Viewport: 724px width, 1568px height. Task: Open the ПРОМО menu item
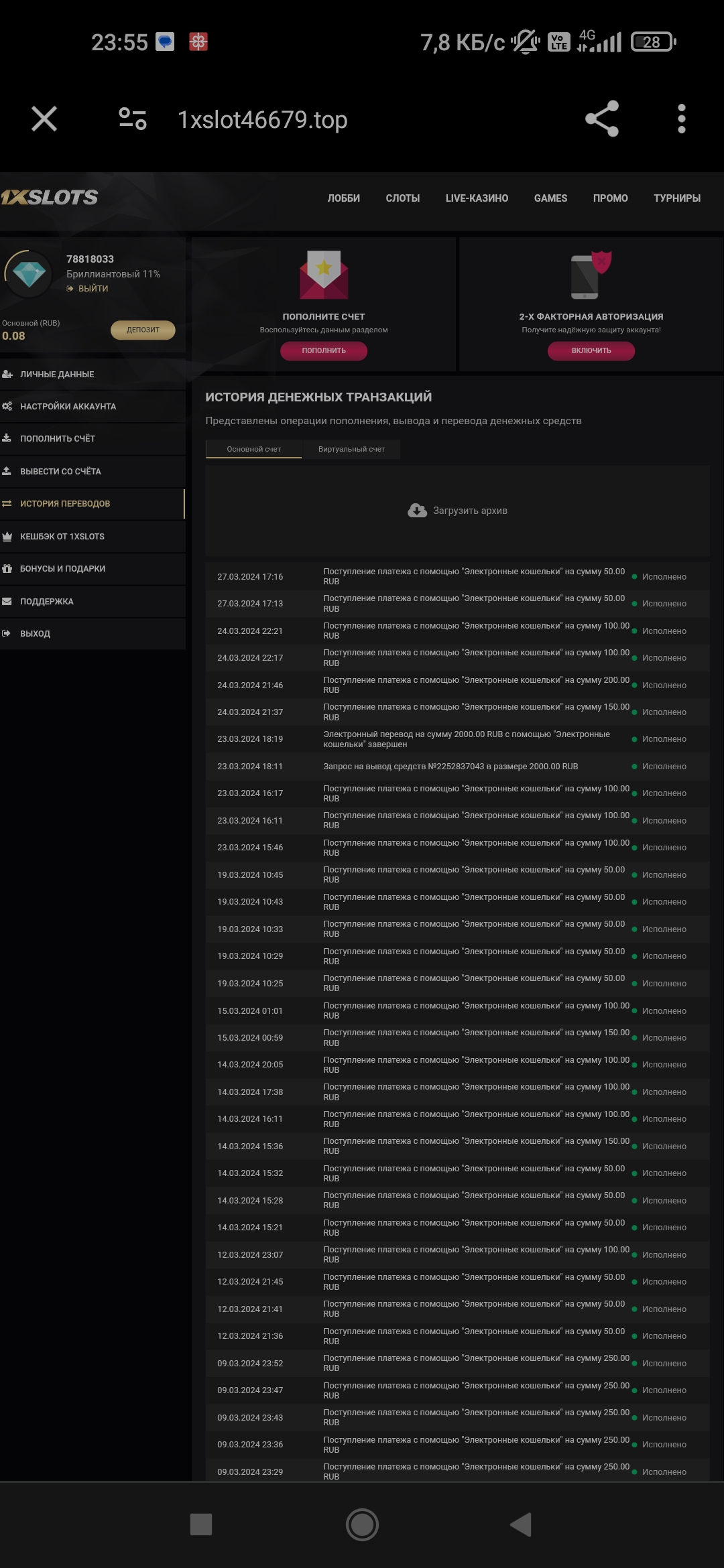click(x=611, y=198)
